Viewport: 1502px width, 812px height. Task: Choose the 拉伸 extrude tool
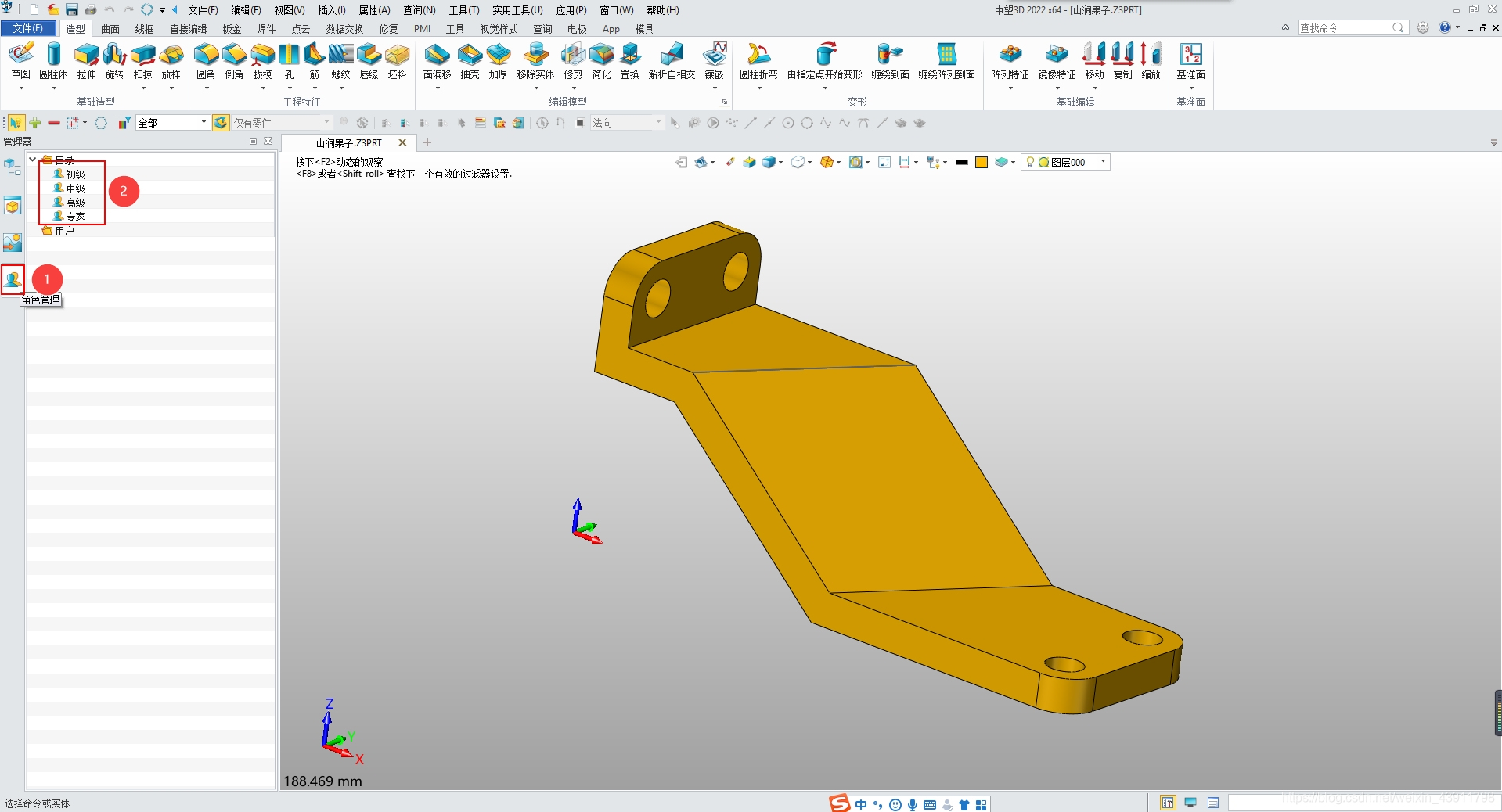[x=86, y=61]
